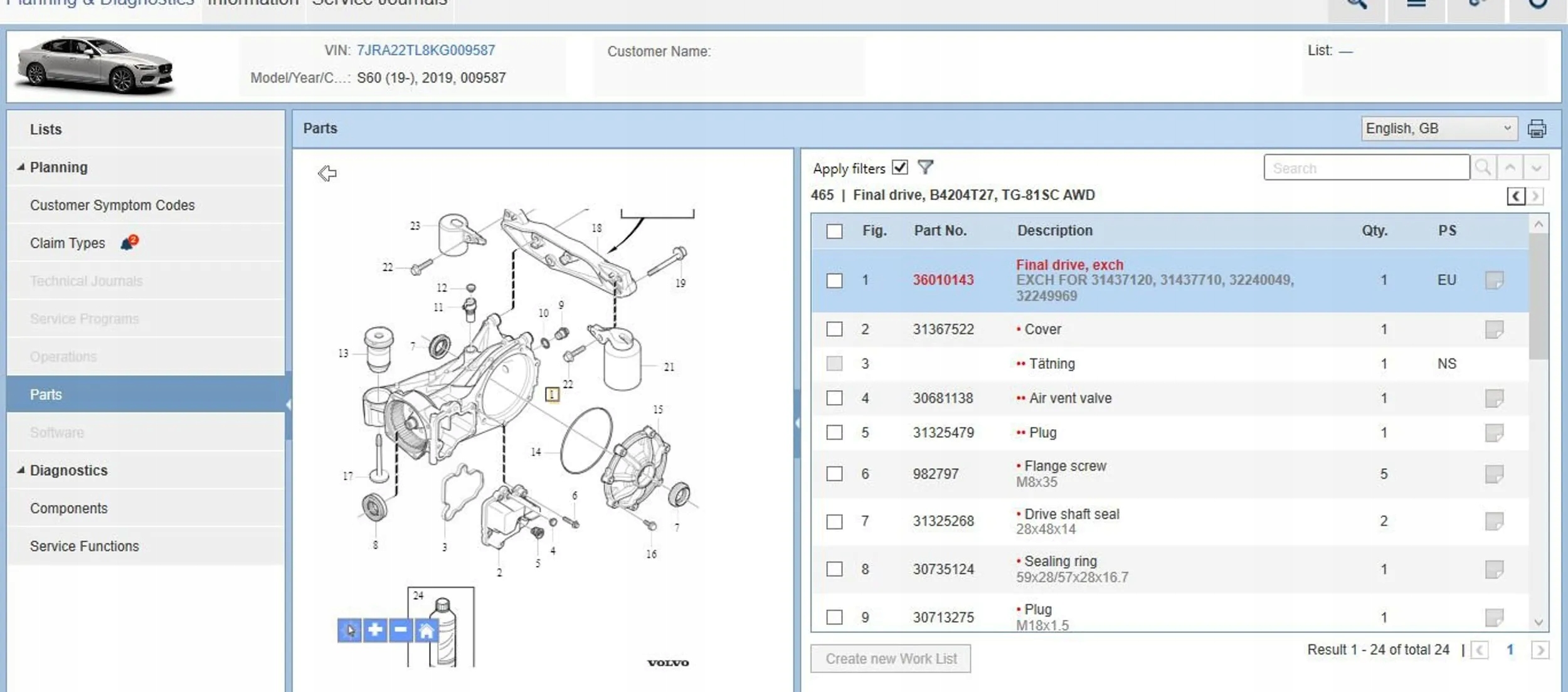Open Customer Symptom Codes menu item

click(112, 205)
